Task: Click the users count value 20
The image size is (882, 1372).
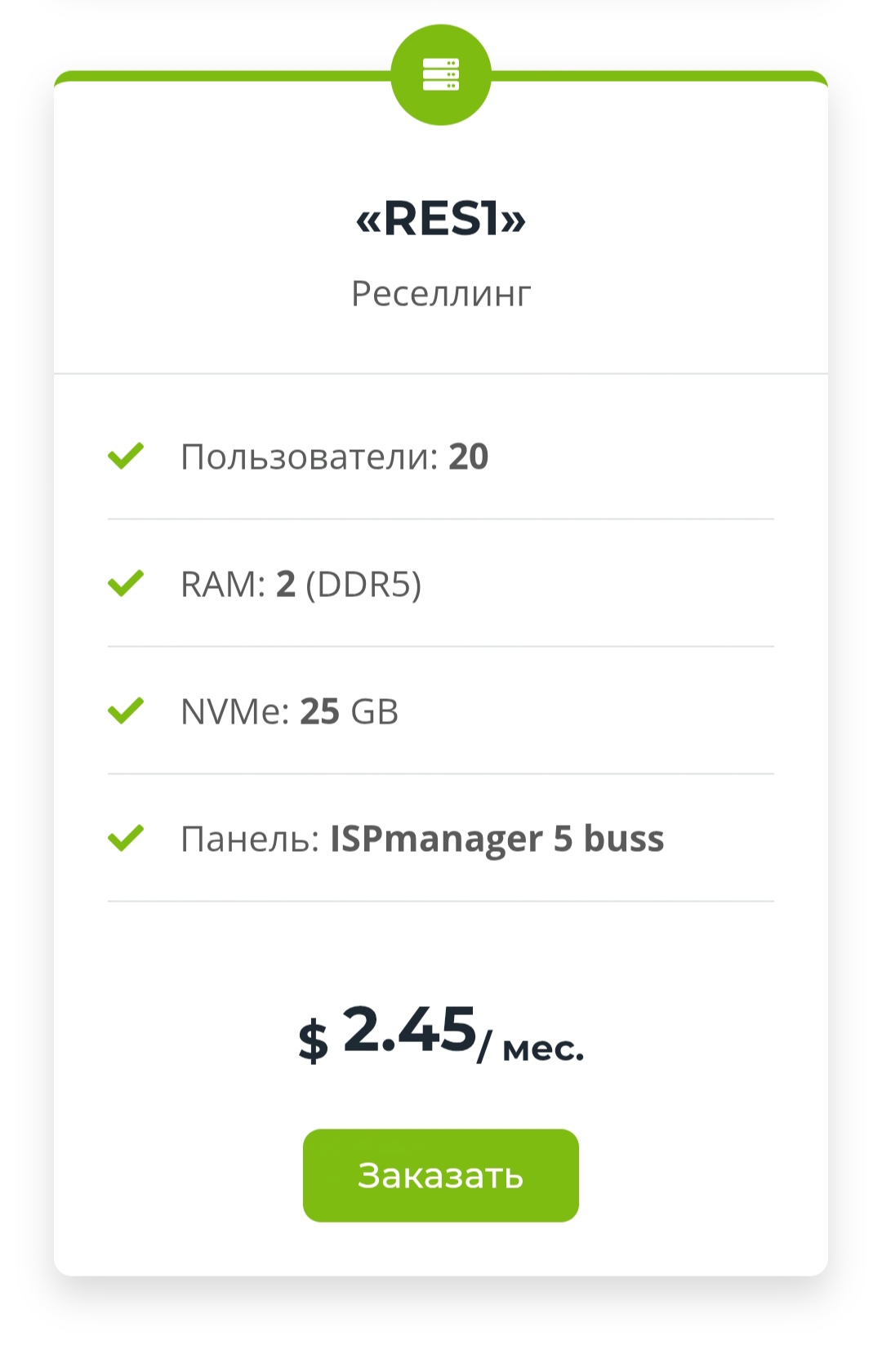Action: (469, 457)
